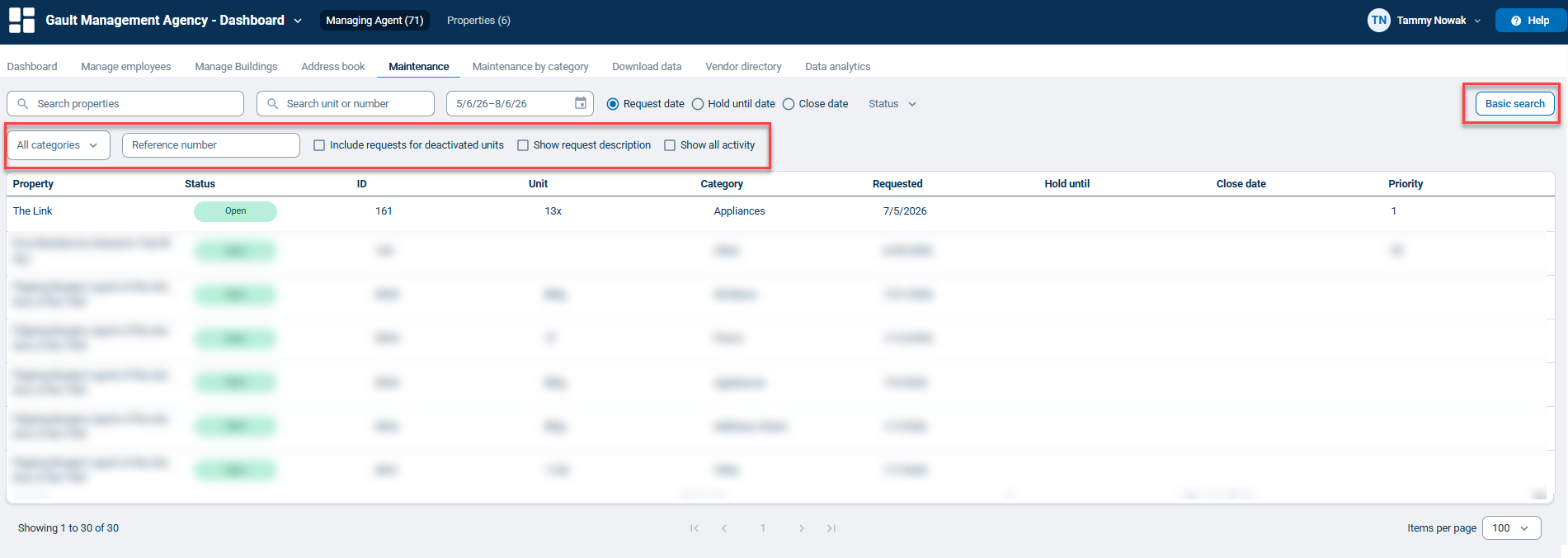
Task: Click the Open status badge for The Link
Action: 235,211
